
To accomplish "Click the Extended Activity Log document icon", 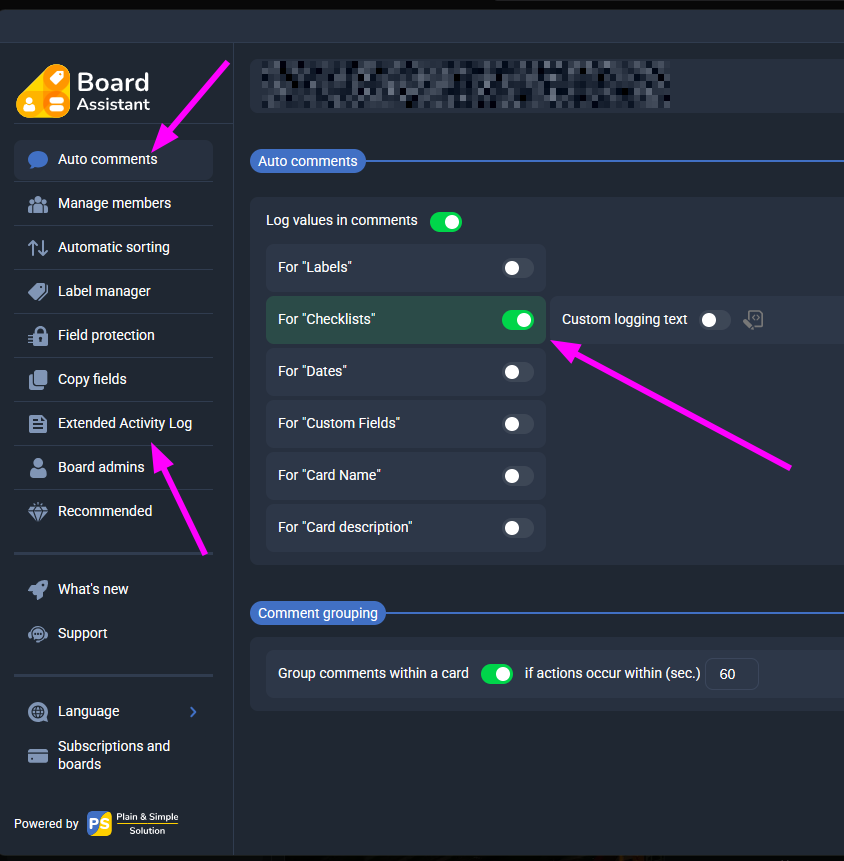I will click(x=38, y=423).
